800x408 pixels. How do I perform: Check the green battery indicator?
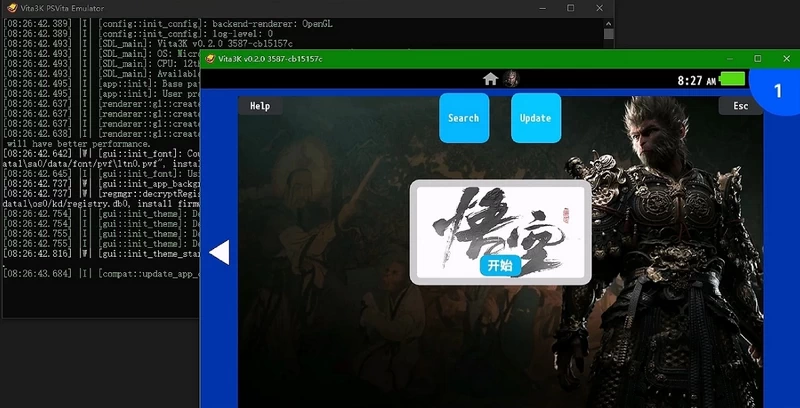[733, 79]
